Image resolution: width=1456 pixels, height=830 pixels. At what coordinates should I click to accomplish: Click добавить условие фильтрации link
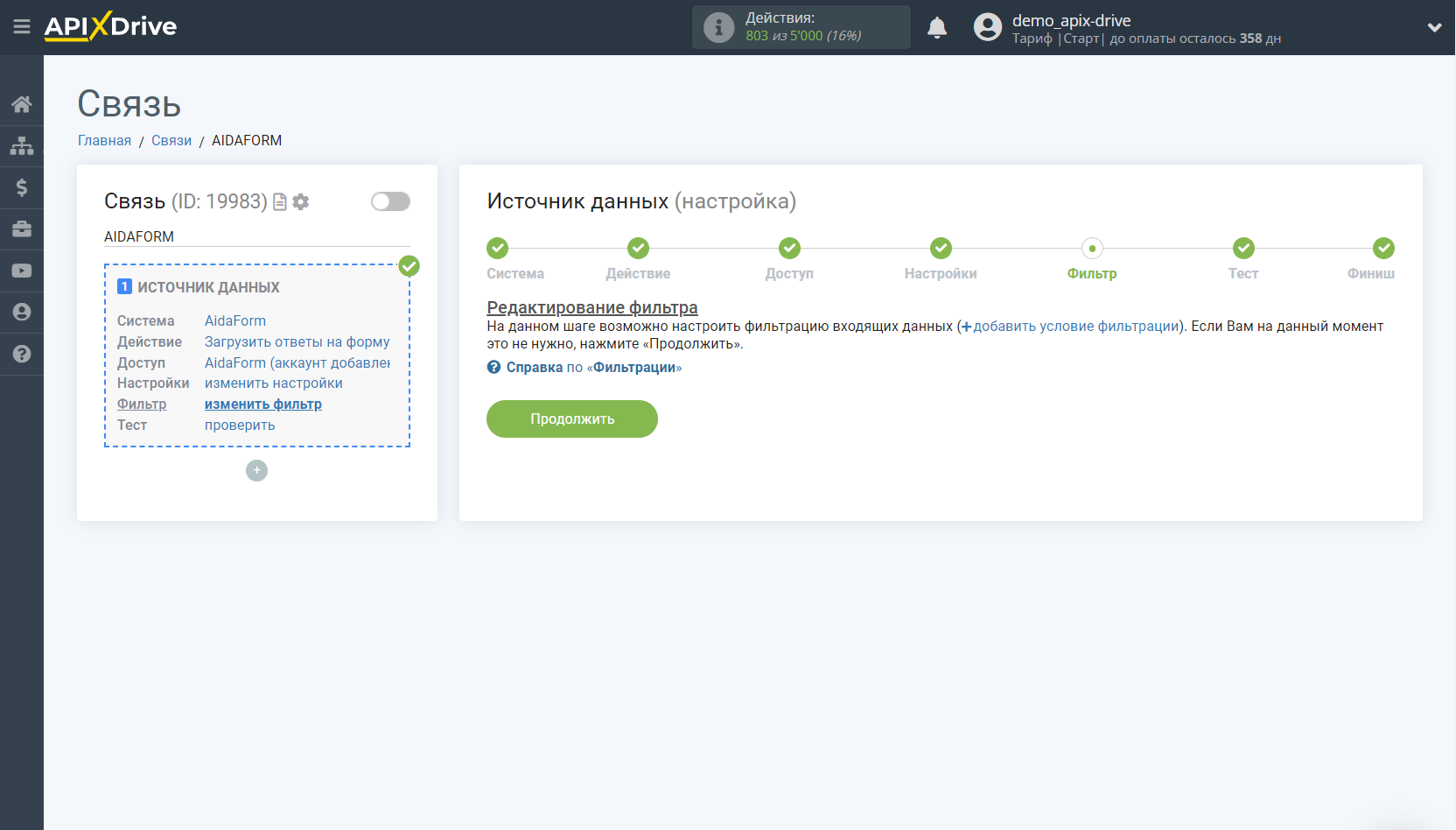coord(1069,327)
